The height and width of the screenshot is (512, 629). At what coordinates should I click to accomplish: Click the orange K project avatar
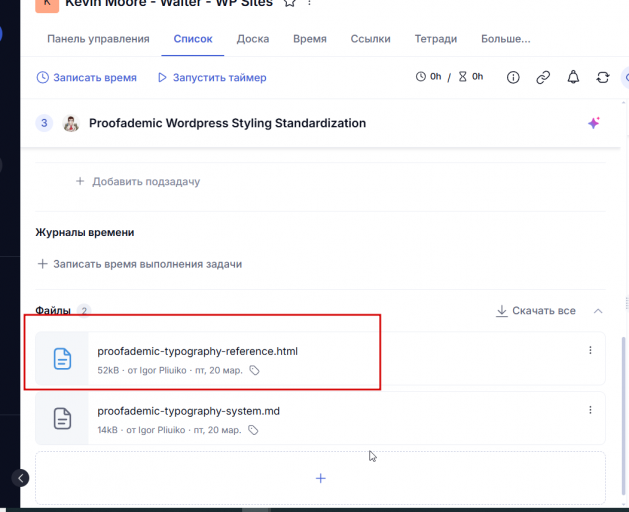click(47, 4)
